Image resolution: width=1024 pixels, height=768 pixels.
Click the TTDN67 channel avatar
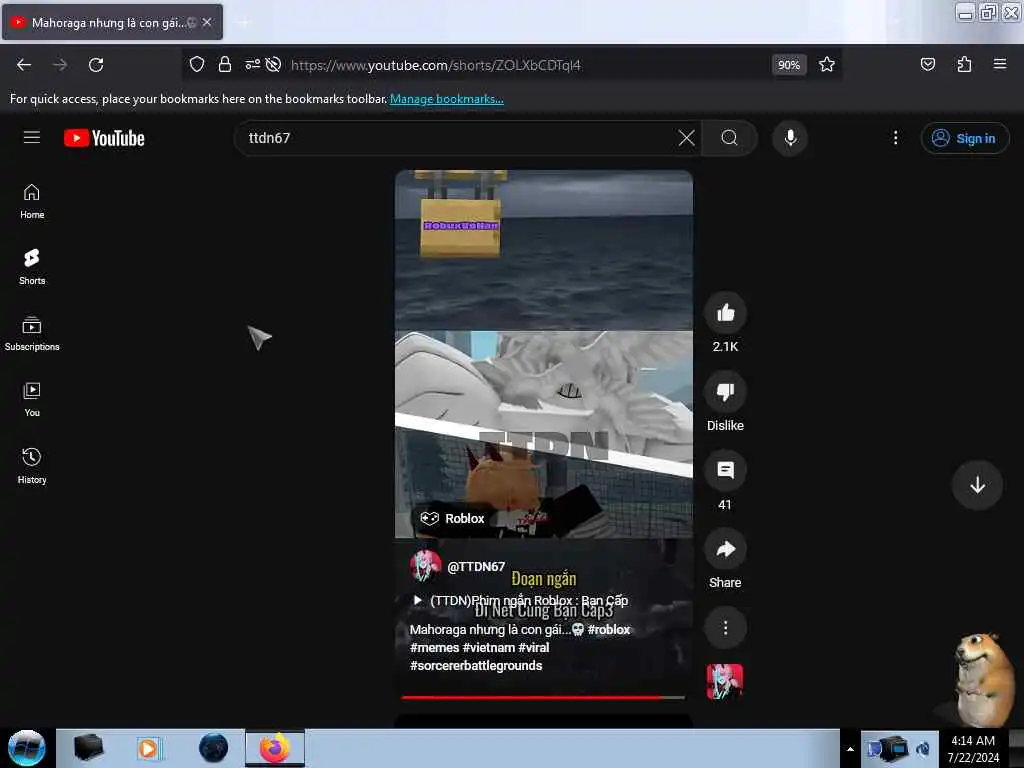[425, 566]
